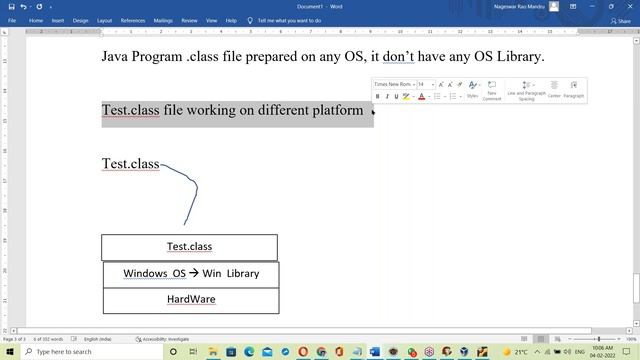Screen dimensions: 640x360
Task: Switch to the Insert ribbon tab
Action: tap(58, 20)
